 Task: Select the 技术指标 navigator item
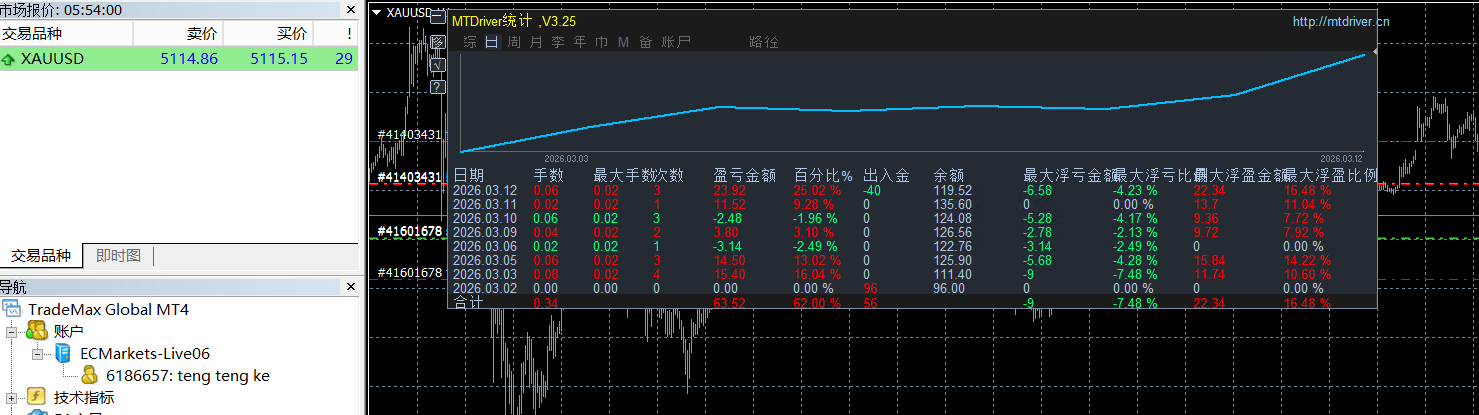[x=84, y=397]
